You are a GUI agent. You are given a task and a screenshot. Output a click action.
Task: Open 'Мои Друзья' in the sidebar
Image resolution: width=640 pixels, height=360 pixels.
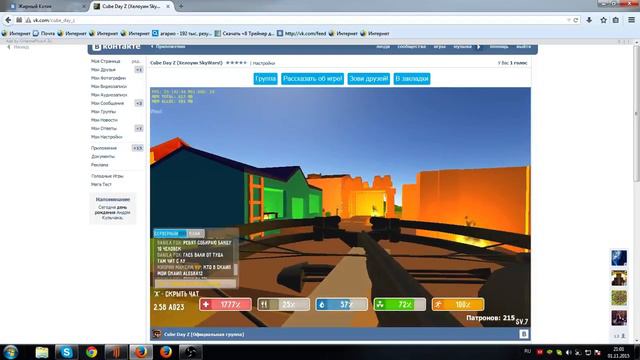[x=103, y=70]
